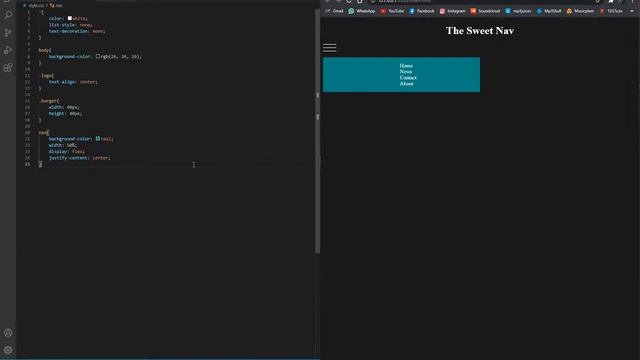Click the '.logo{' selector line

click(x=46, y=76)
